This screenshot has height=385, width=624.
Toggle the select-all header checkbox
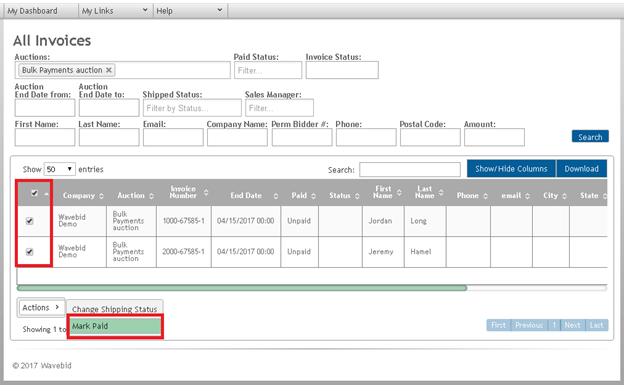35,193
